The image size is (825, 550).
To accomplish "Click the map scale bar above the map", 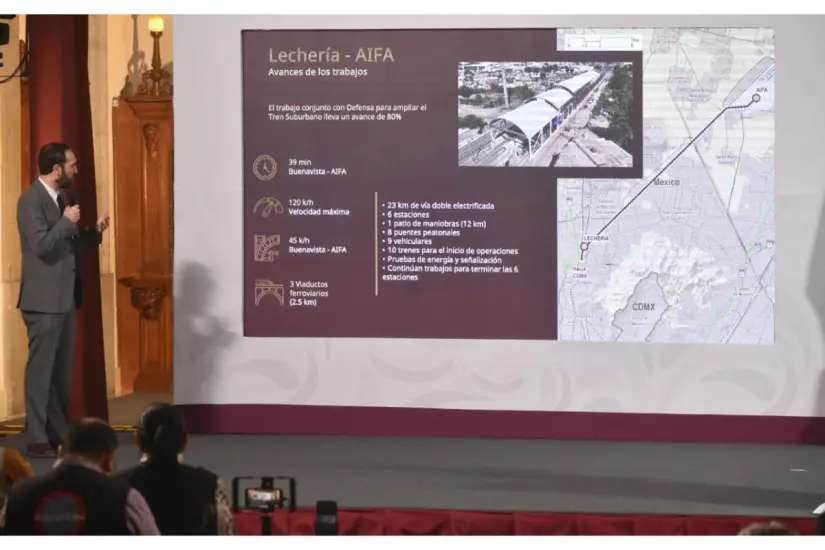I will pos(604,42).
